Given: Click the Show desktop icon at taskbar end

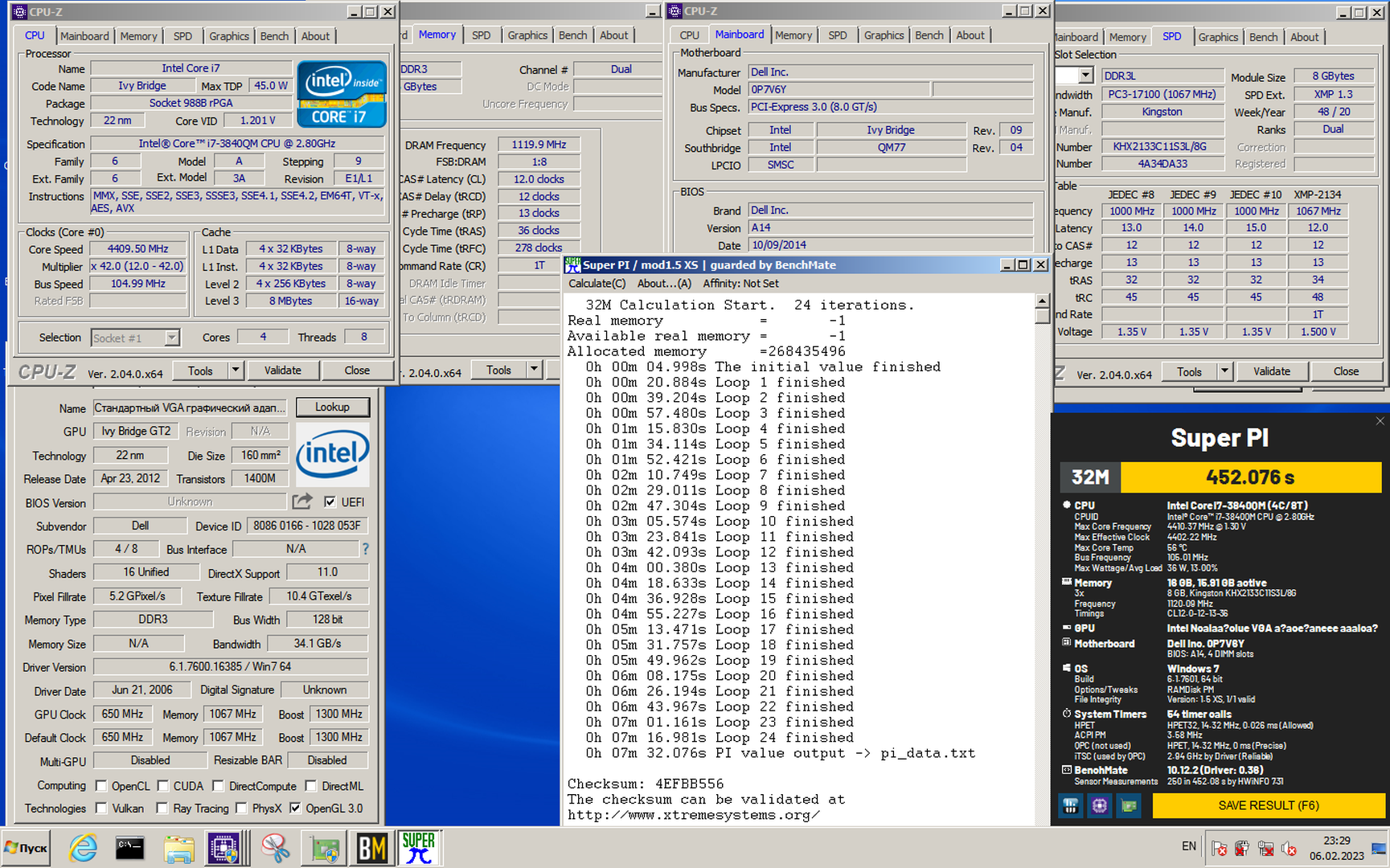Looking at the screenshot, I should point(1380,849).
